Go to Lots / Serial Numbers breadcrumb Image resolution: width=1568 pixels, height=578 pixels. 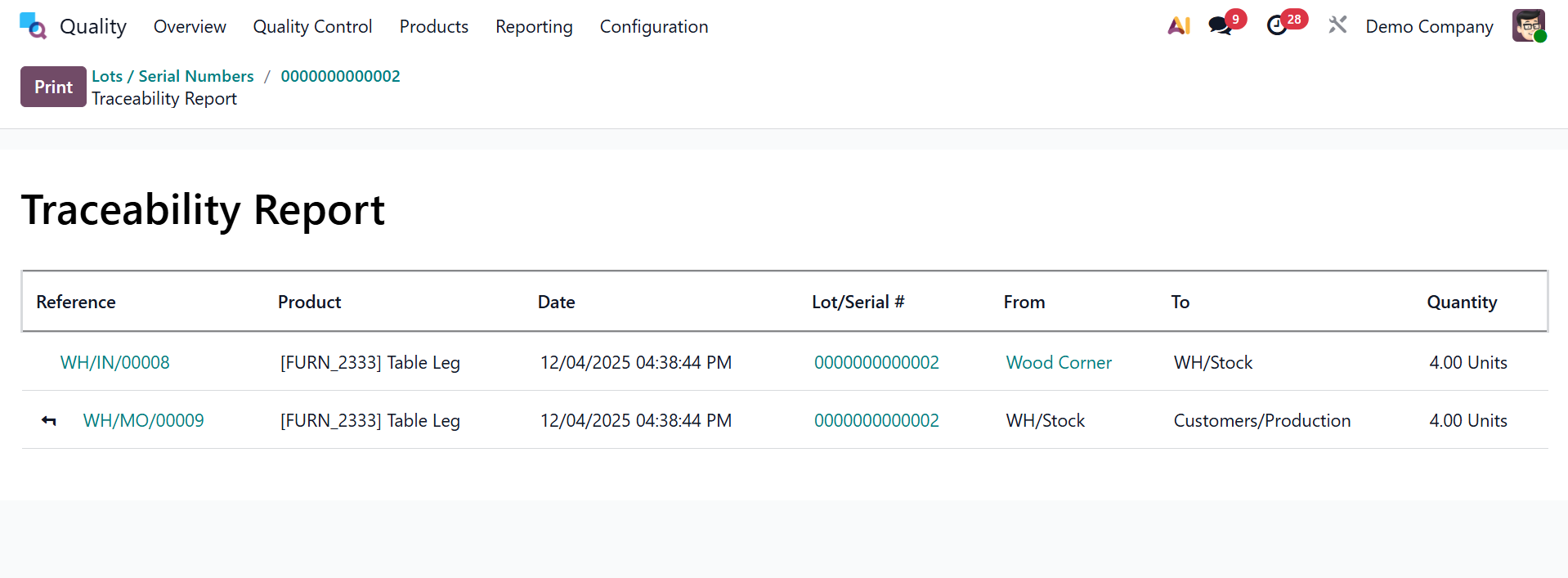coord(172,76)
